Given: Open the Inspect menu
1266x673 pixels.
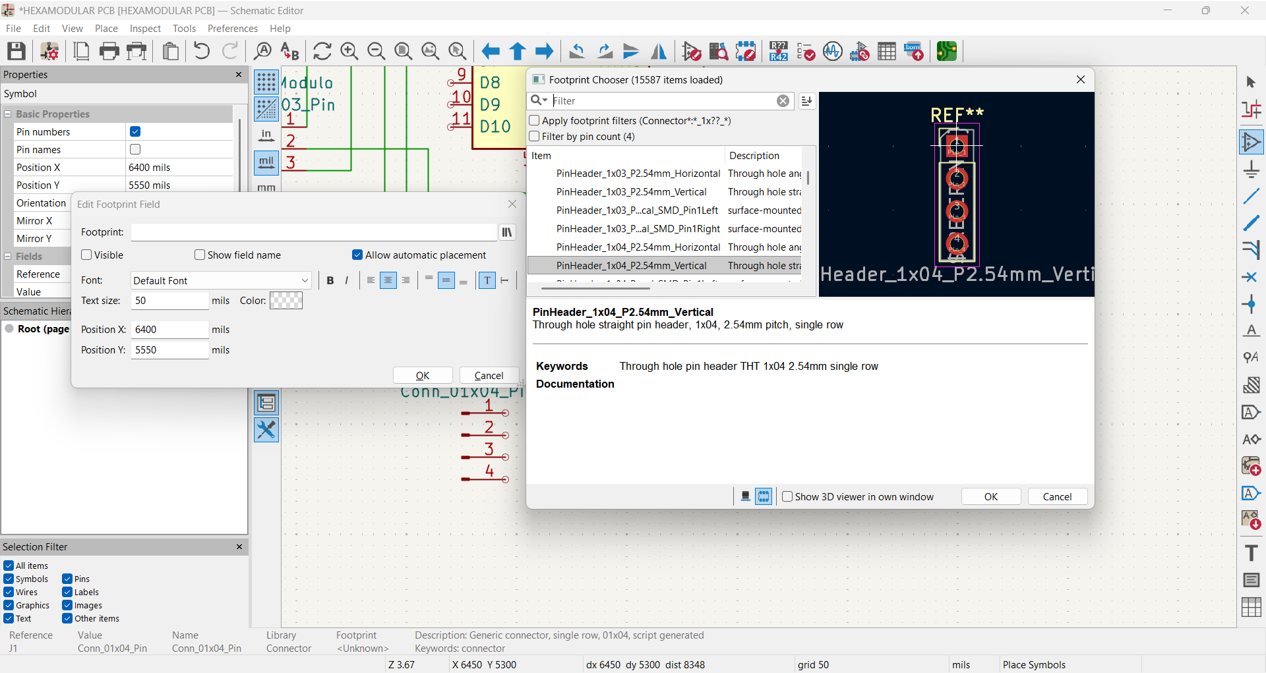Looking at the screenshot, I should [x=144, y=29].
